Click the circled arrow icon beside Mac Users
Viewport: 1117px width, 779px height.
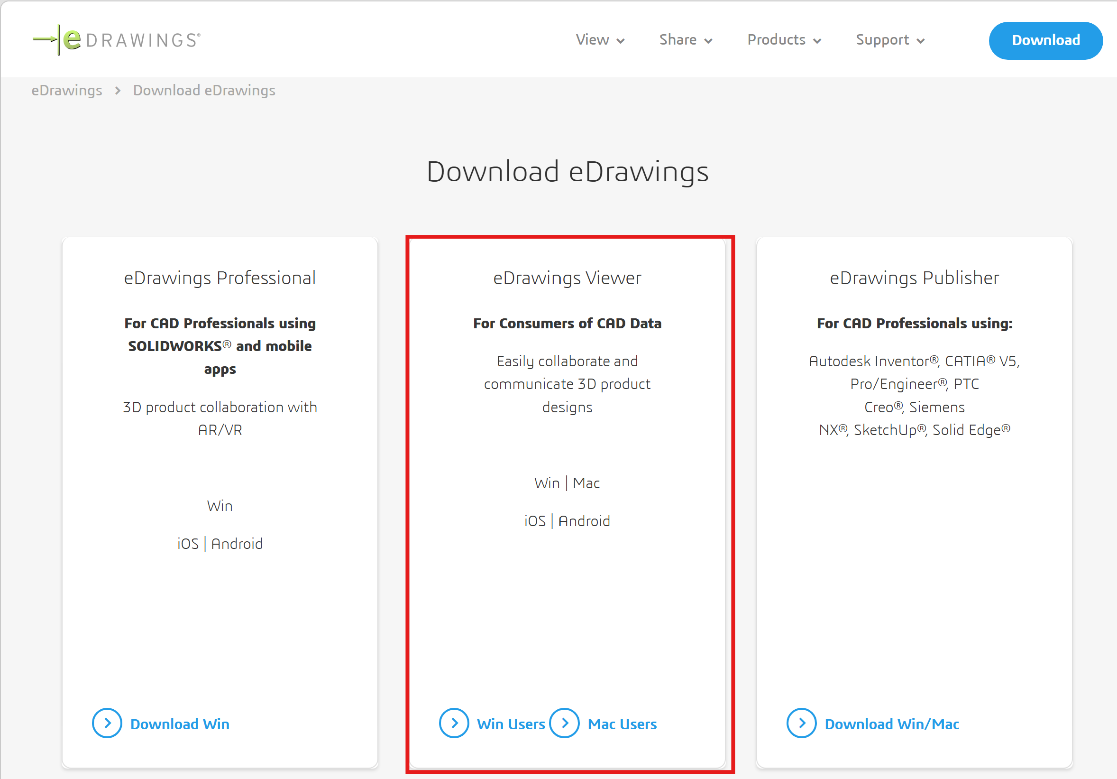[565, 723]
